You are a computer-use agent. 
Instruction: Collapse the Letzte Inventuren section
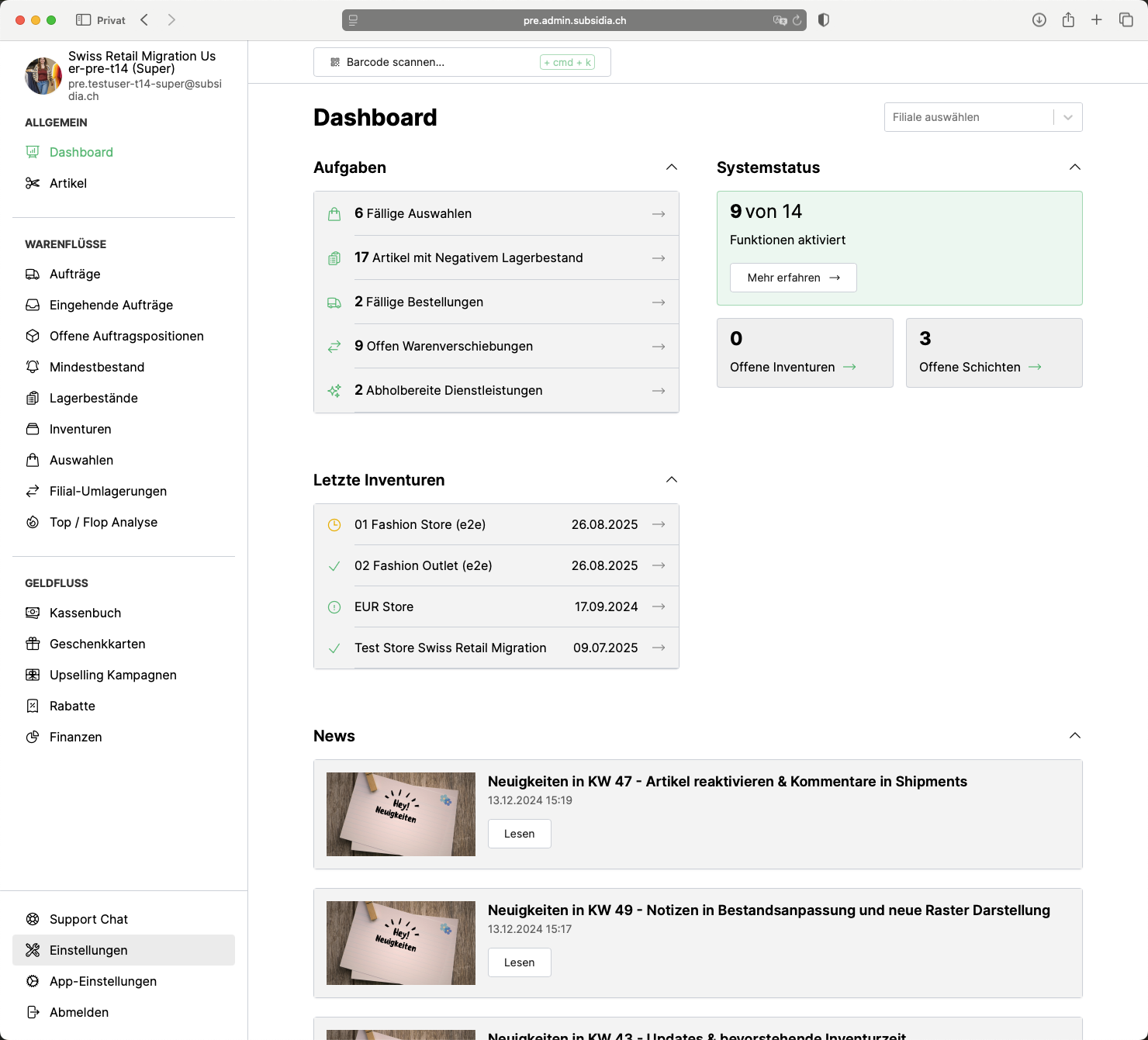(672, 479)
